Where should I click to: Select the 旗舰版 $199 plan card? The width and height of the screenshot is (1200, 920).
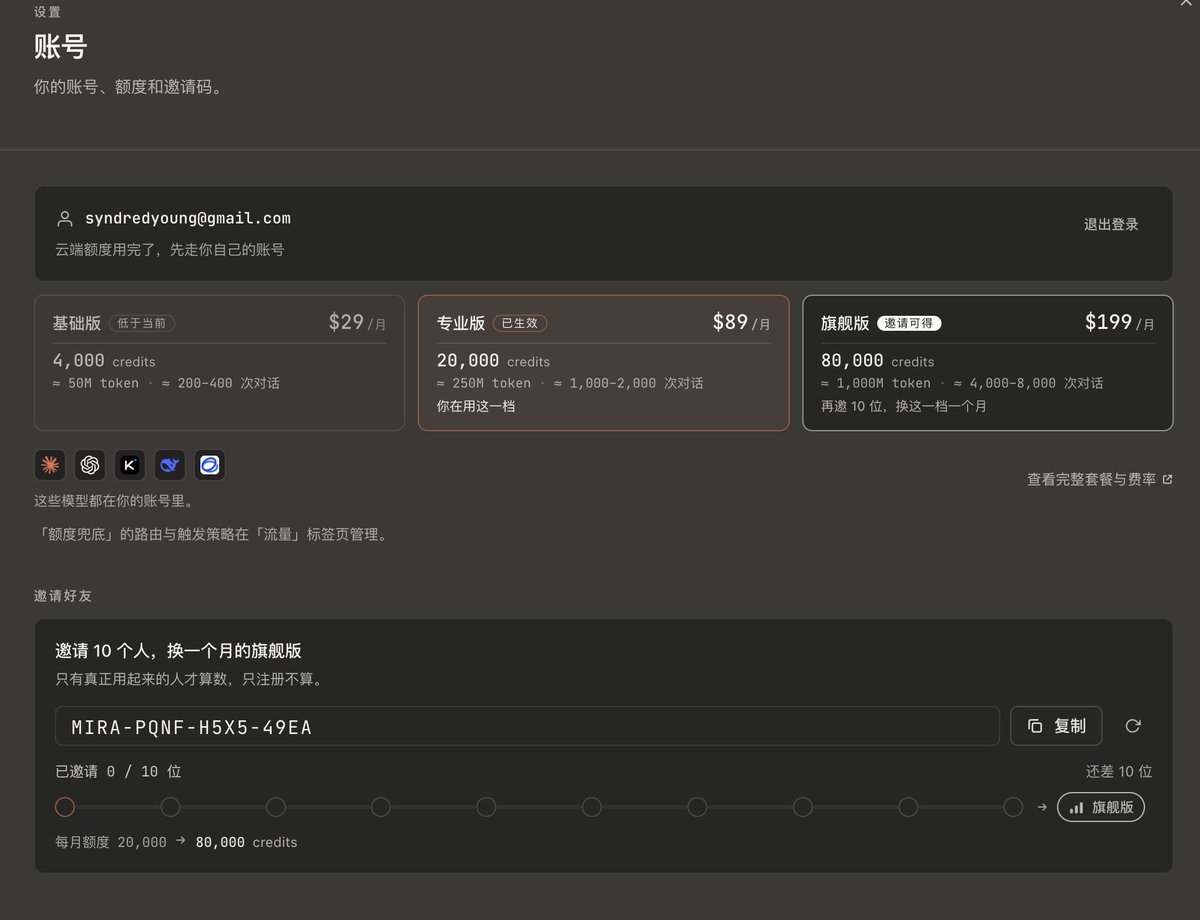tap(988, 363)
